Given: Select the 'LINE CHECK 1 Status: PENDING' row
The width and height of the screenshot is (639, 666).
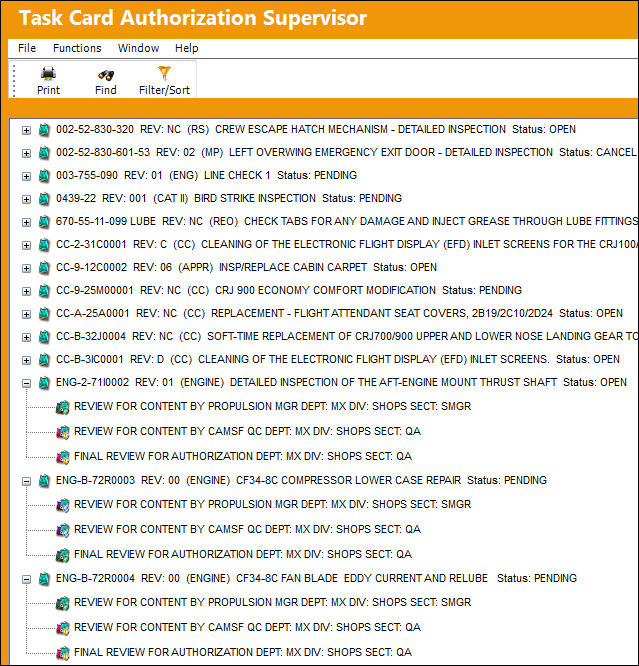Looking at the screenshot, I should [206, 175].
